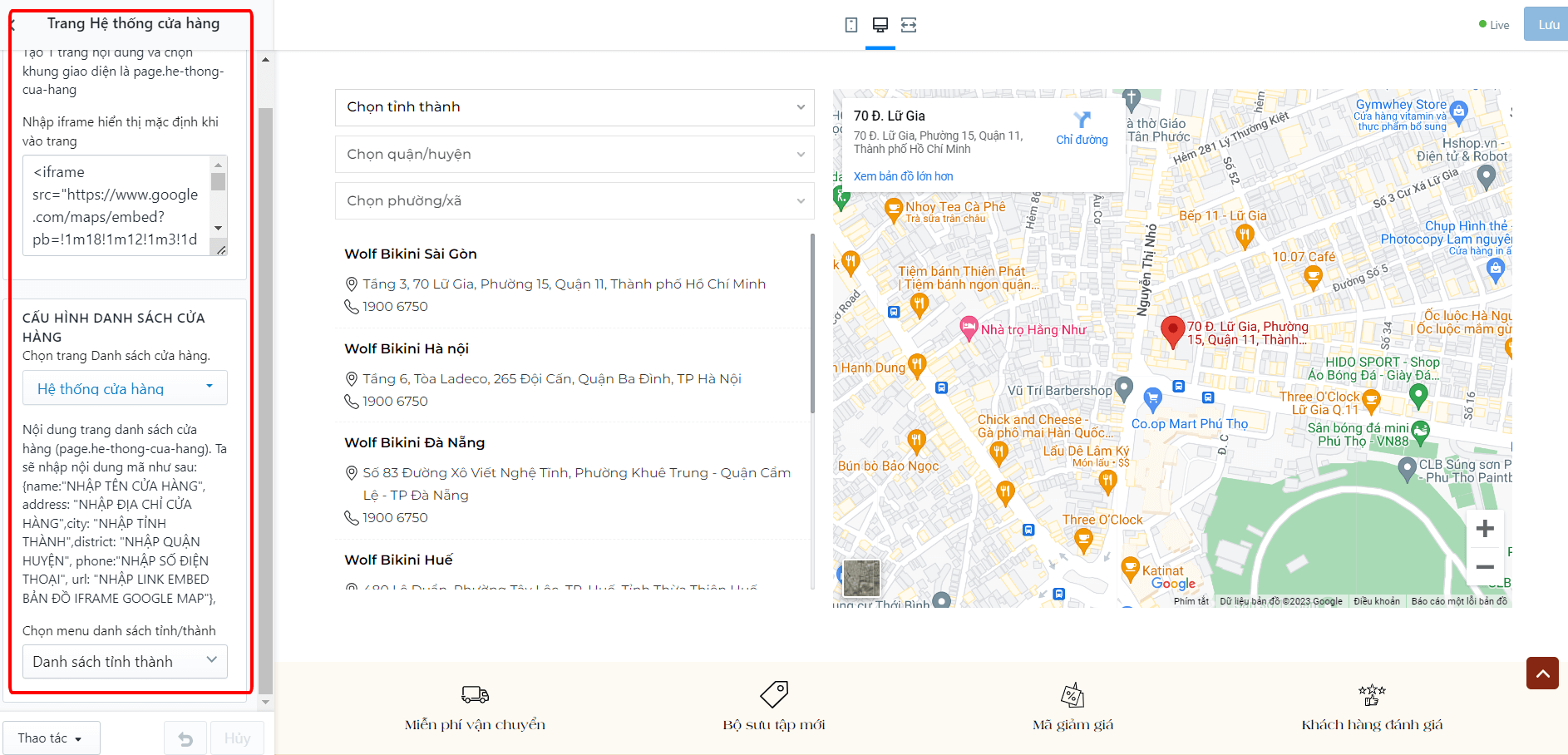The image size is (1568, 755).
Task: Click the phone icon under Wolf Bikini Hà nội
Action: [x=351, y=402]
